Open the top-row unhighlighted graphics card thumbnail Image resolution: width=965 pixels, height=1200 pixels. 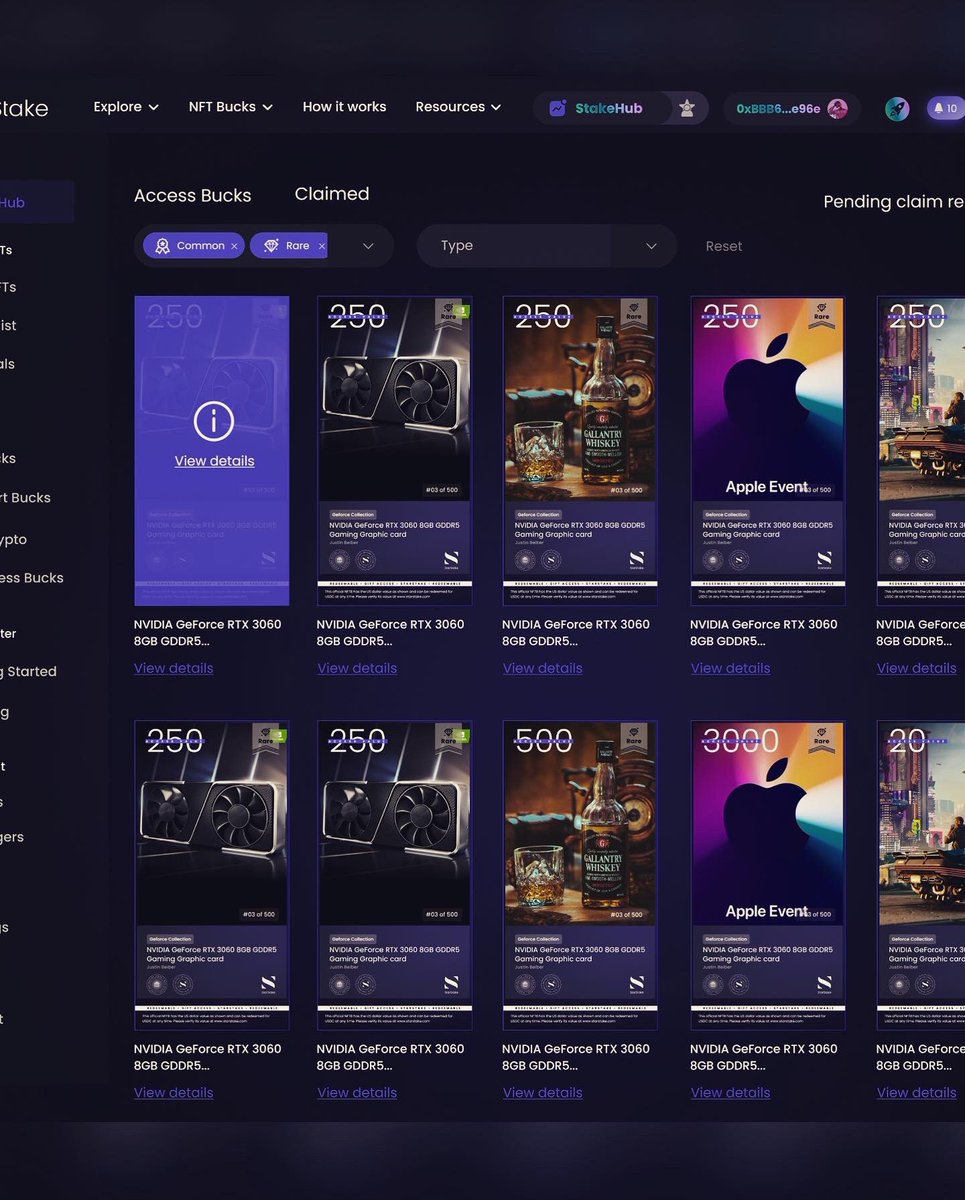tap(394, 450)
